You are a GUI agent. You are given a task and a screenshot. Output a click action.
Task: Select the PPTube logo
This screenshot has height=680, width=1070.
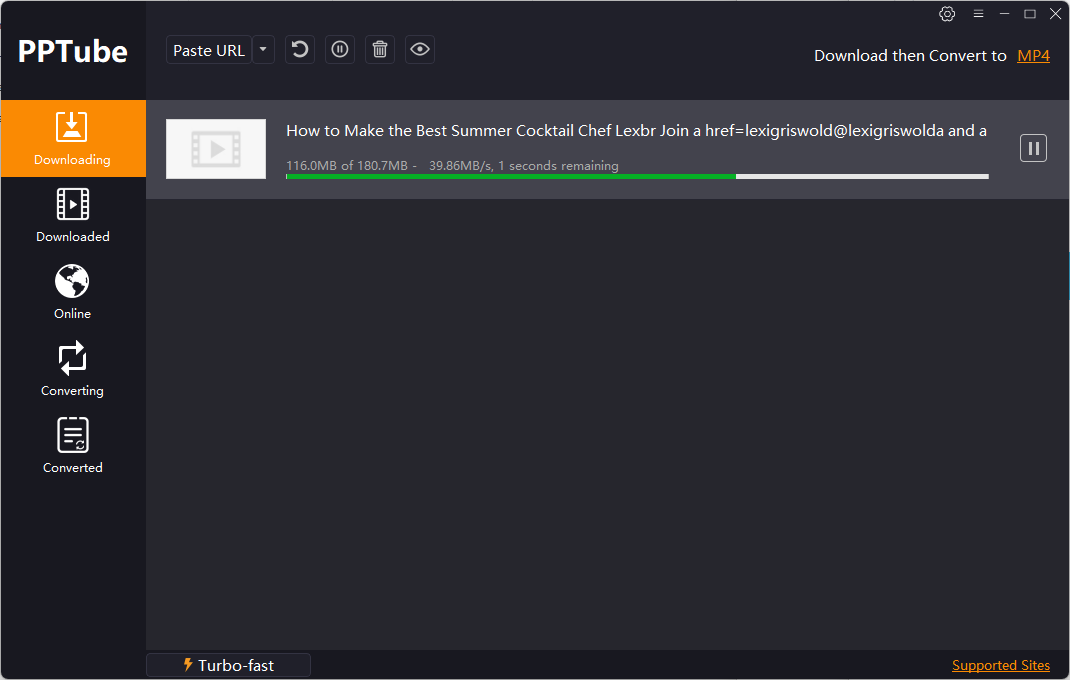pos(72,50)
